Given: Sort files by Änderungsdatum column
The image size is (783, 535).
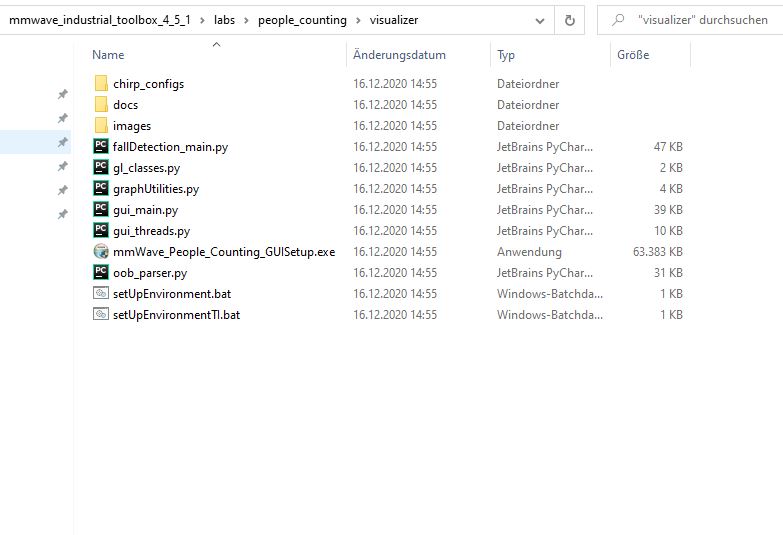Looking at the screenshot, I should coord(399,55).
